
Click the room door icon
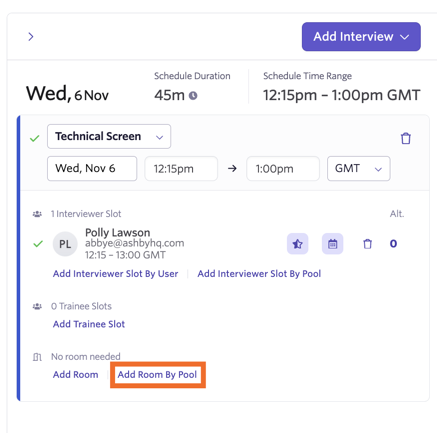(37, 357)
